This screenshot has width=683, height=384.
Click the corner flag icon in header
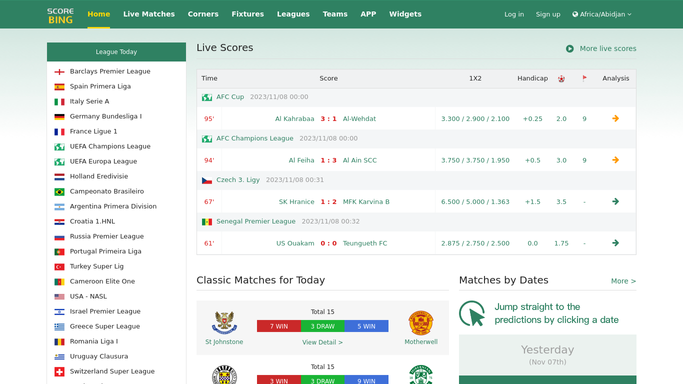pos(585,78)
